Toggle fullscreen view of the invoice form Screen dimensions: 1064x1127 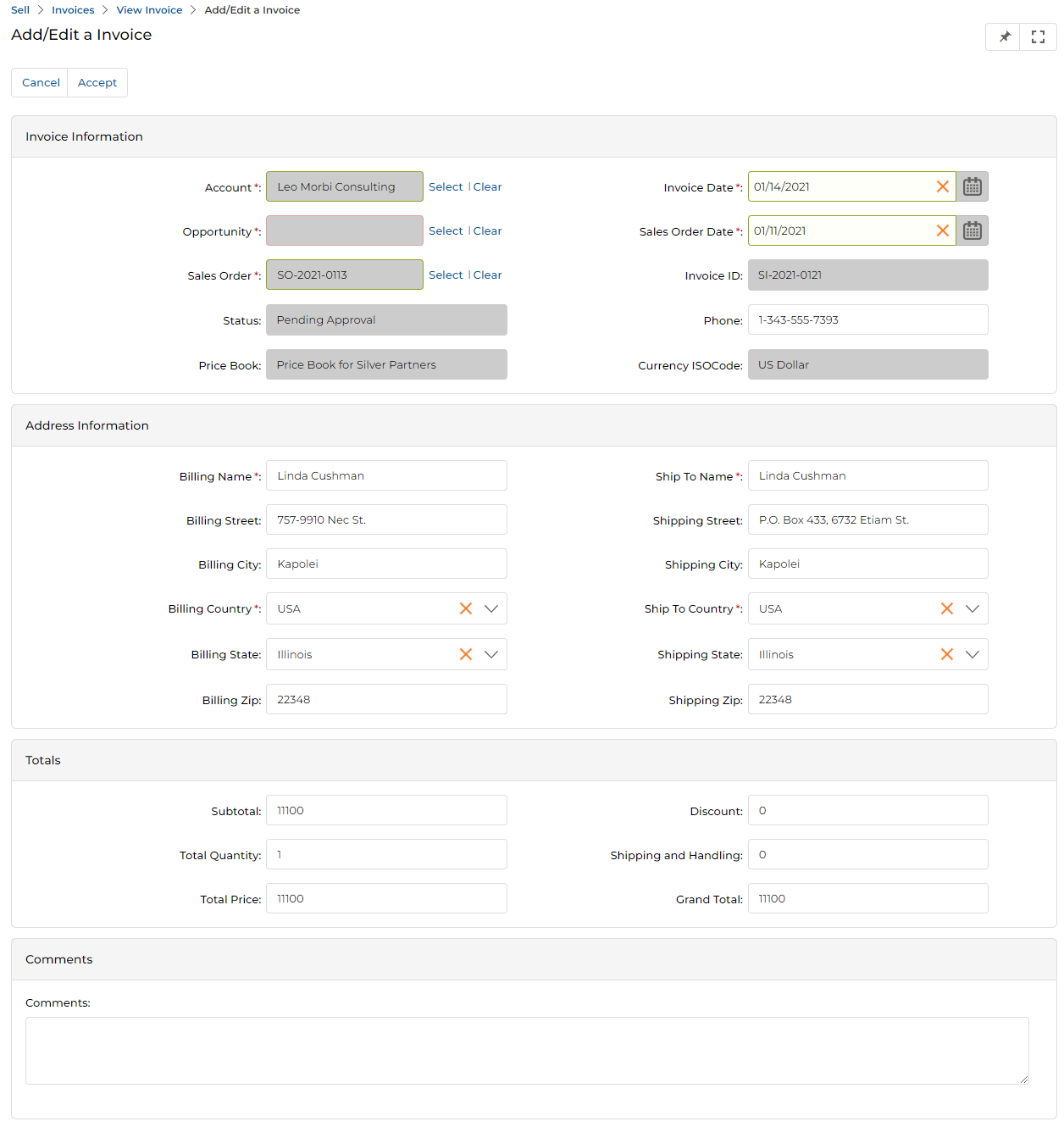coord(1038,36)
